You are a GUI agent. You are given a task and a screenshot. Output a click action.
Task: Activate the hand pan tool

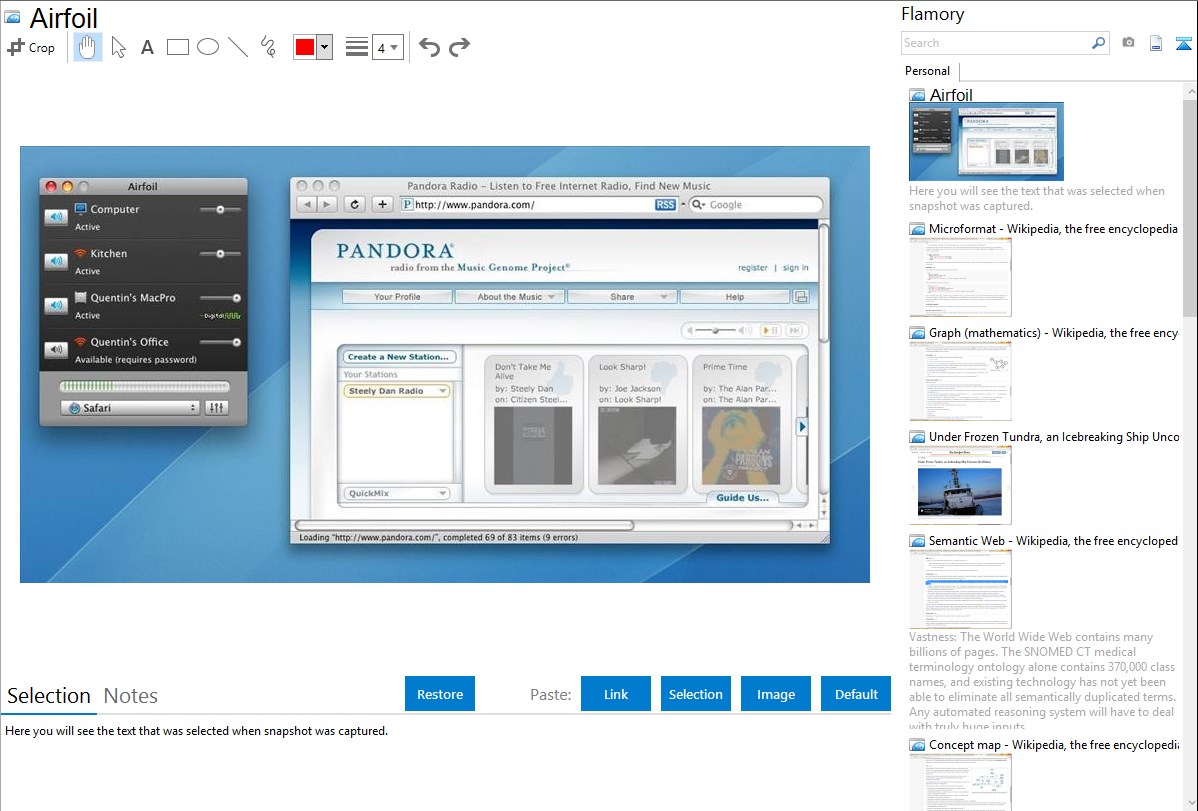click(88, 47)
